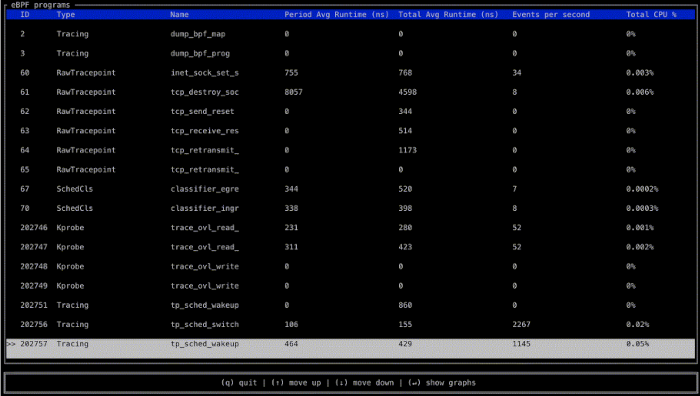
Task: Select the tp_sched_switch tracing row
Action: tap(350, 325)
